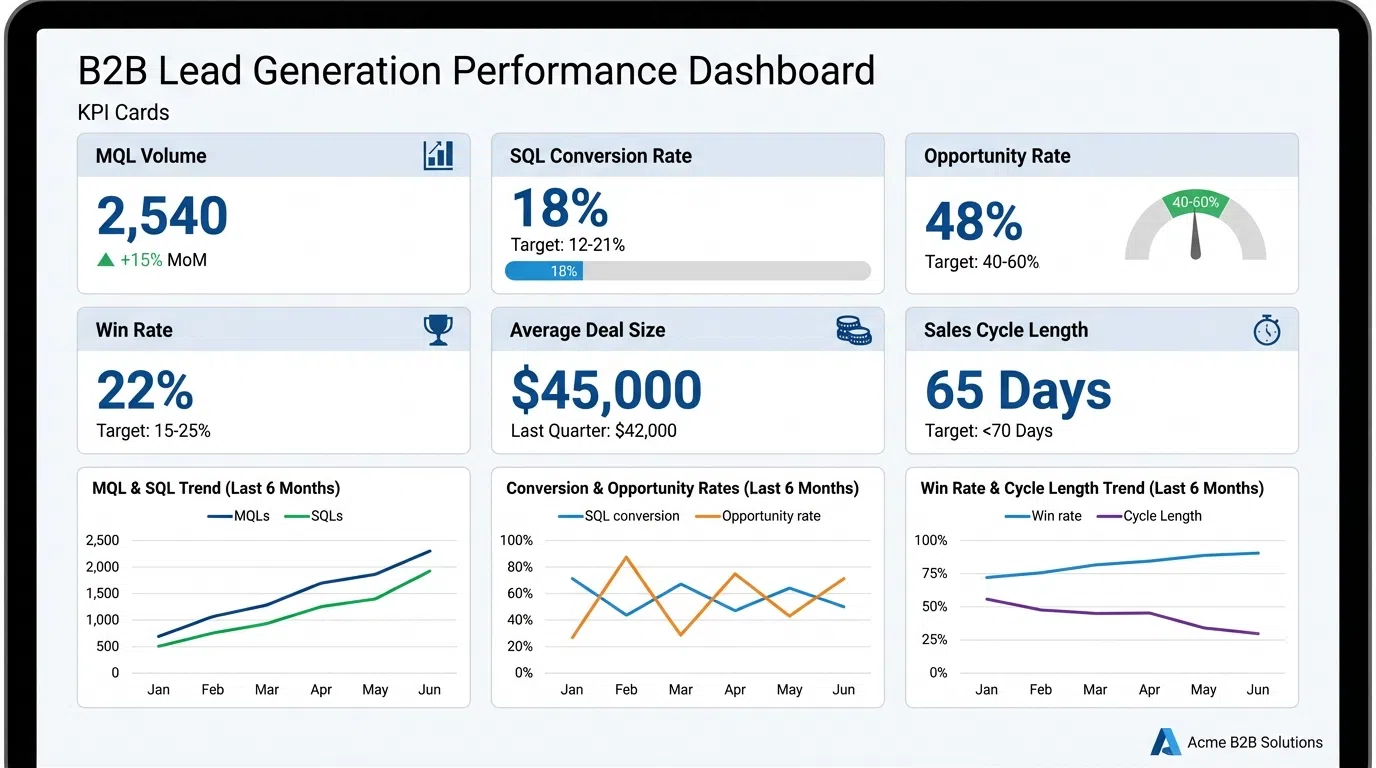Viewport: 1376px width, 768px height.
Task: Open the Acme B2B Solutions link
Action: pos(1253,742)
